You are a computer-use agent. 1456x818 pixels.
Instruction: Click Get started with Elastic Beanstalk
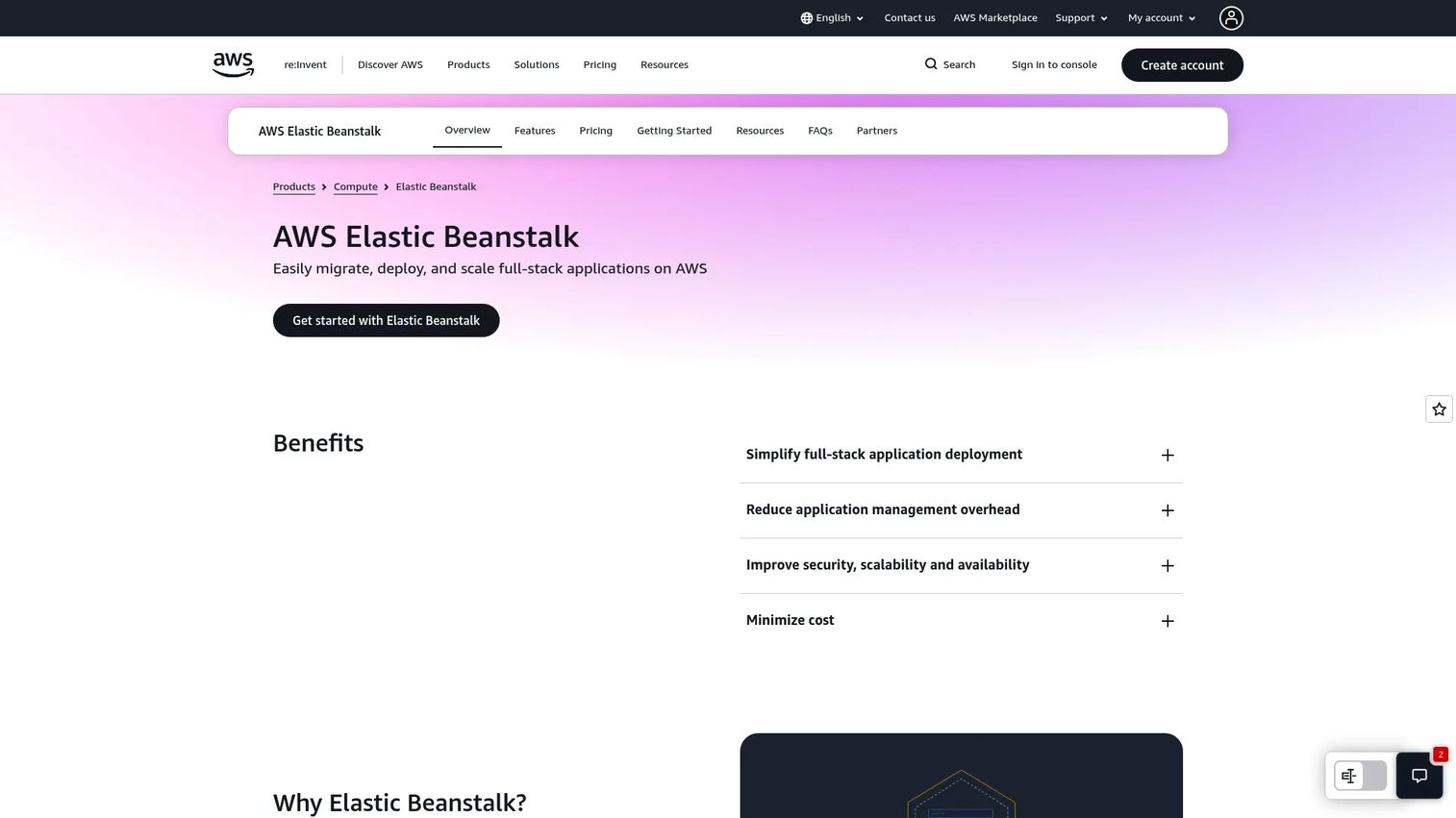pos(387,320)
